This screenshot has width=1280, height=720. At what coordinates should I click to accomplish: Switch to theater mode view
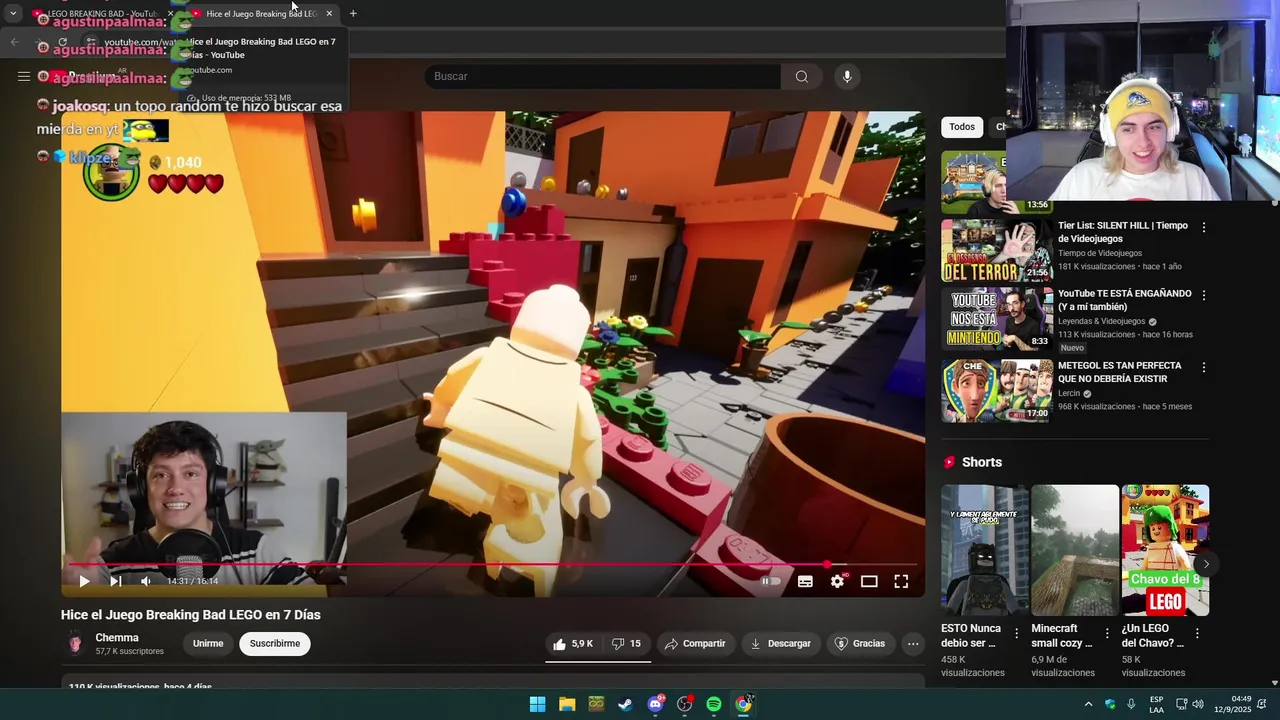tap(869, 581)
